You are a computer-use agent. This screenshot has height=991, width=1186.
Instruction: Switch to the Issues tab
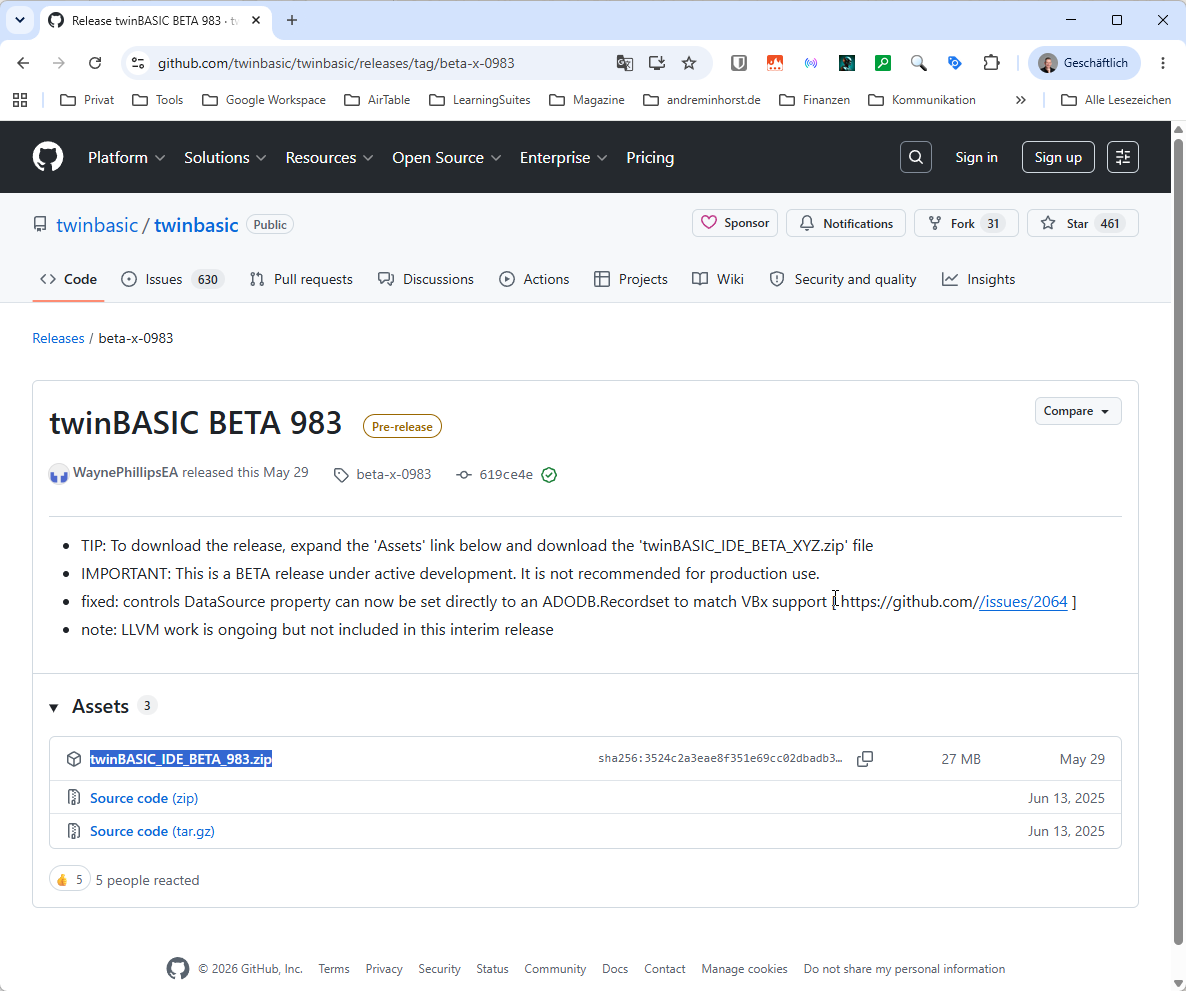click(172, 279)
